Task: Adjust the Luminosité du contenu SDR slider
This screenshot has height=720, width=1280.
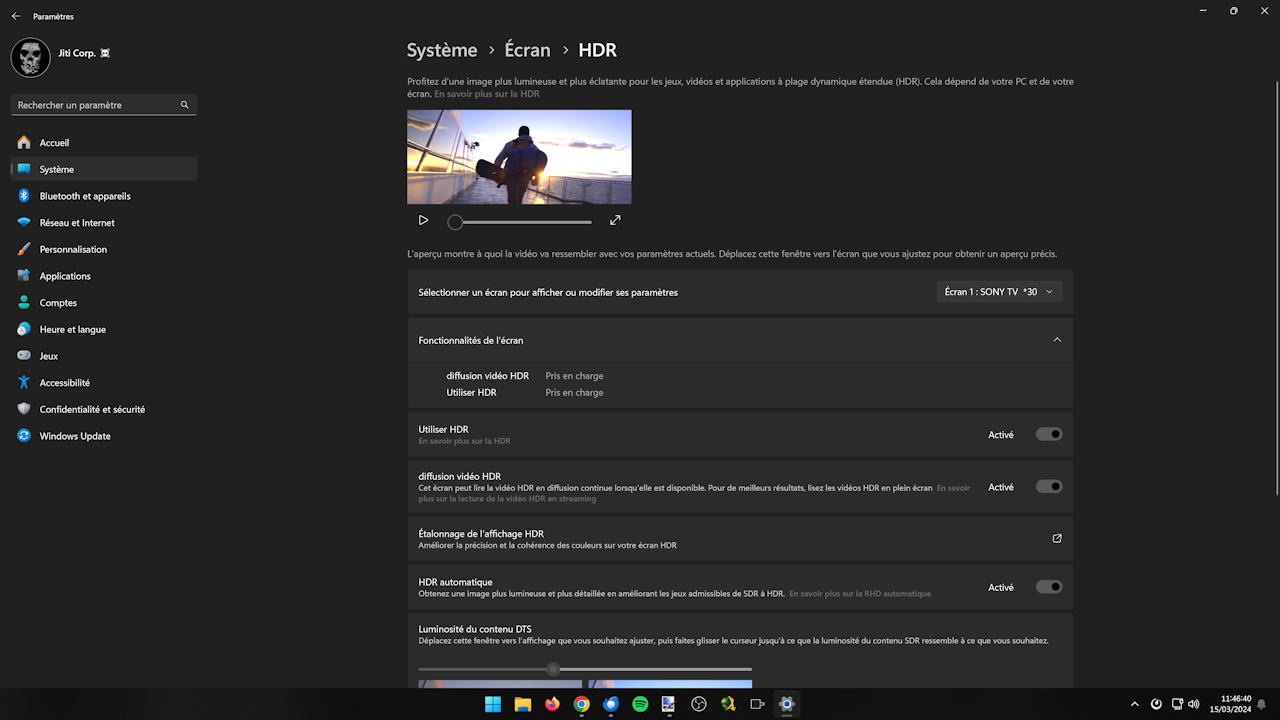Action: [x=553, y=669]
